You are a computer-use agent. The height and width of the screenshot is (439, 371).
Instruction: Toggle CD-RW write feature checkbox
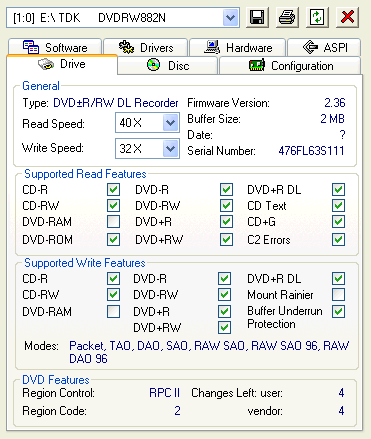coord(113,294)
